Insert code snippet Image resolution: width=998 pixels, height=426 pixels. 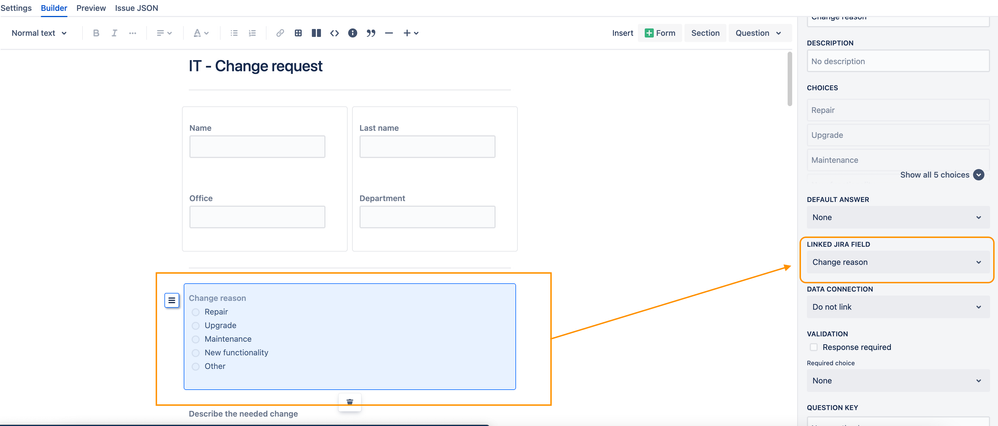[334, 33]
